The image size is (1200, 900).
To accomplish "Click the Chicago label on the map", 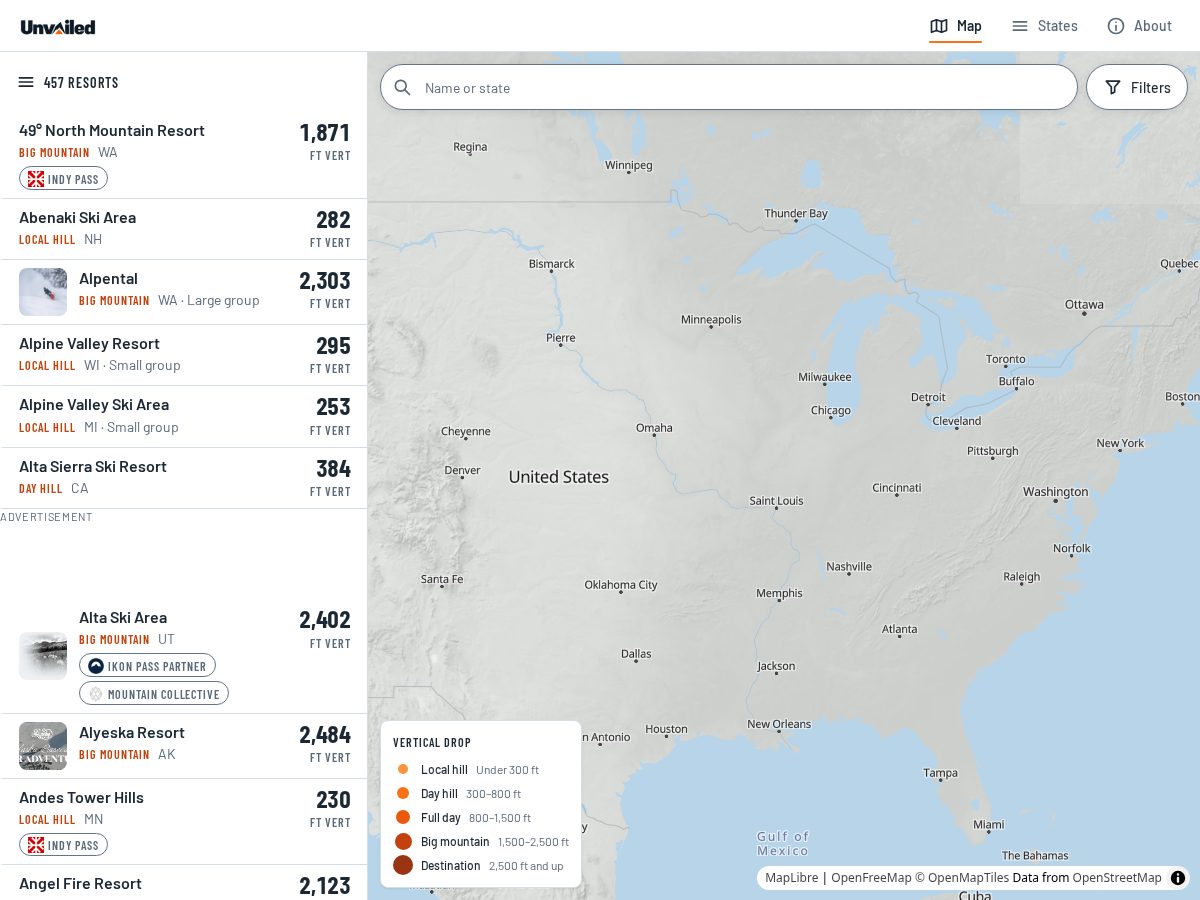I will [x=831, y=410].
